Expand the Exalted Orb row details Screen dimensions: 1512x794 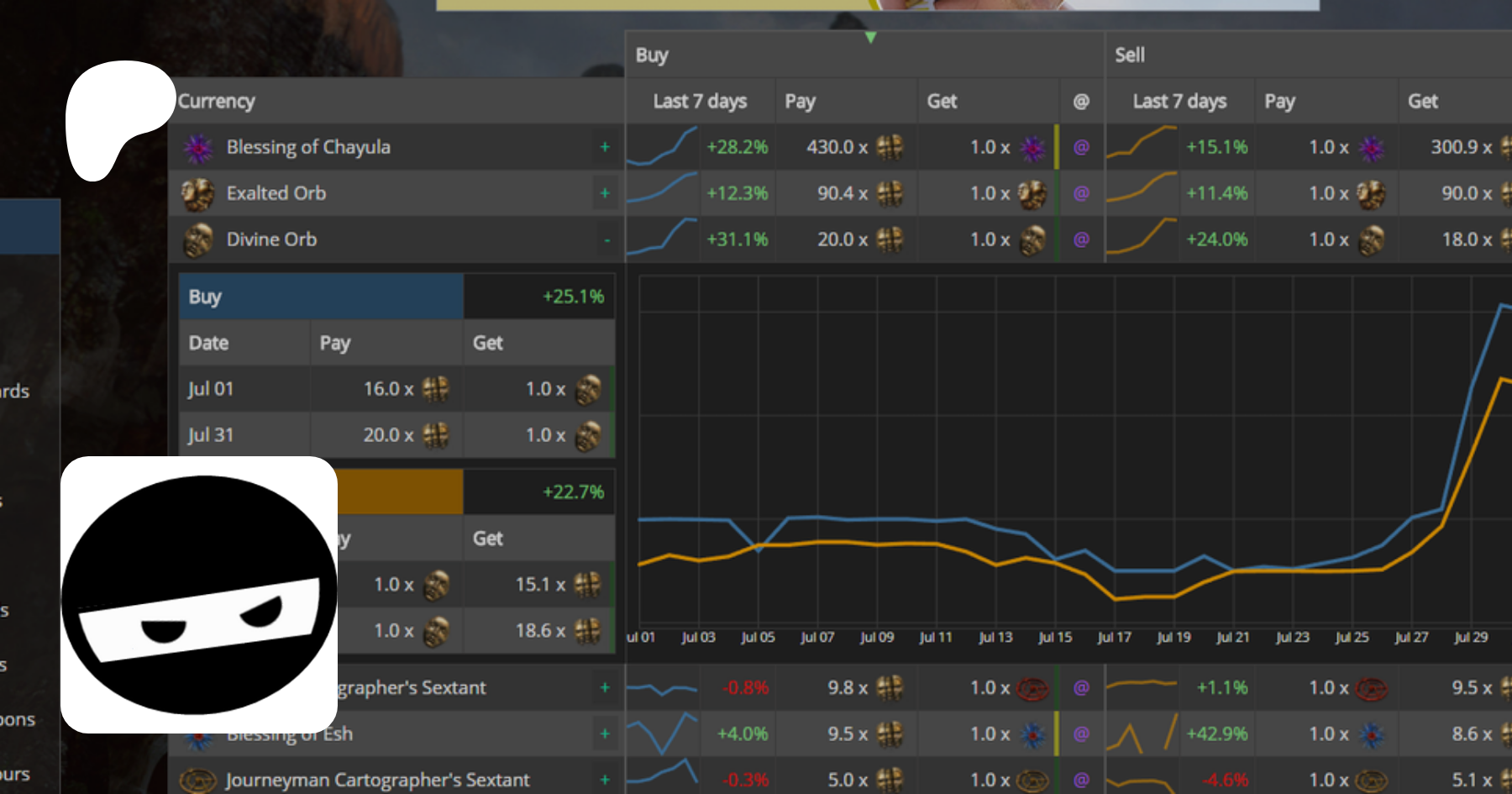[605, 194]
